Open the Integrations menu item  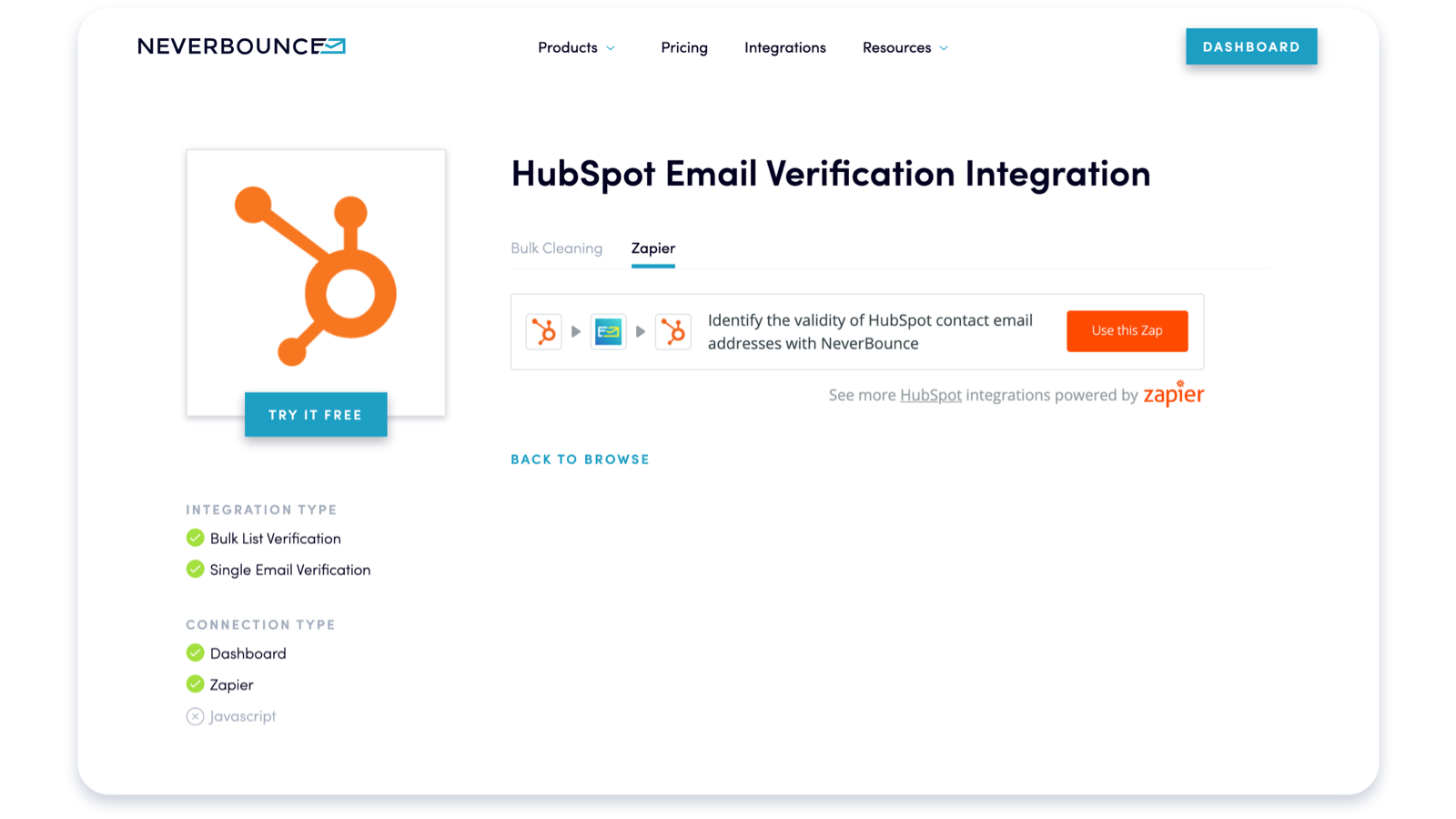click(784, 47)
